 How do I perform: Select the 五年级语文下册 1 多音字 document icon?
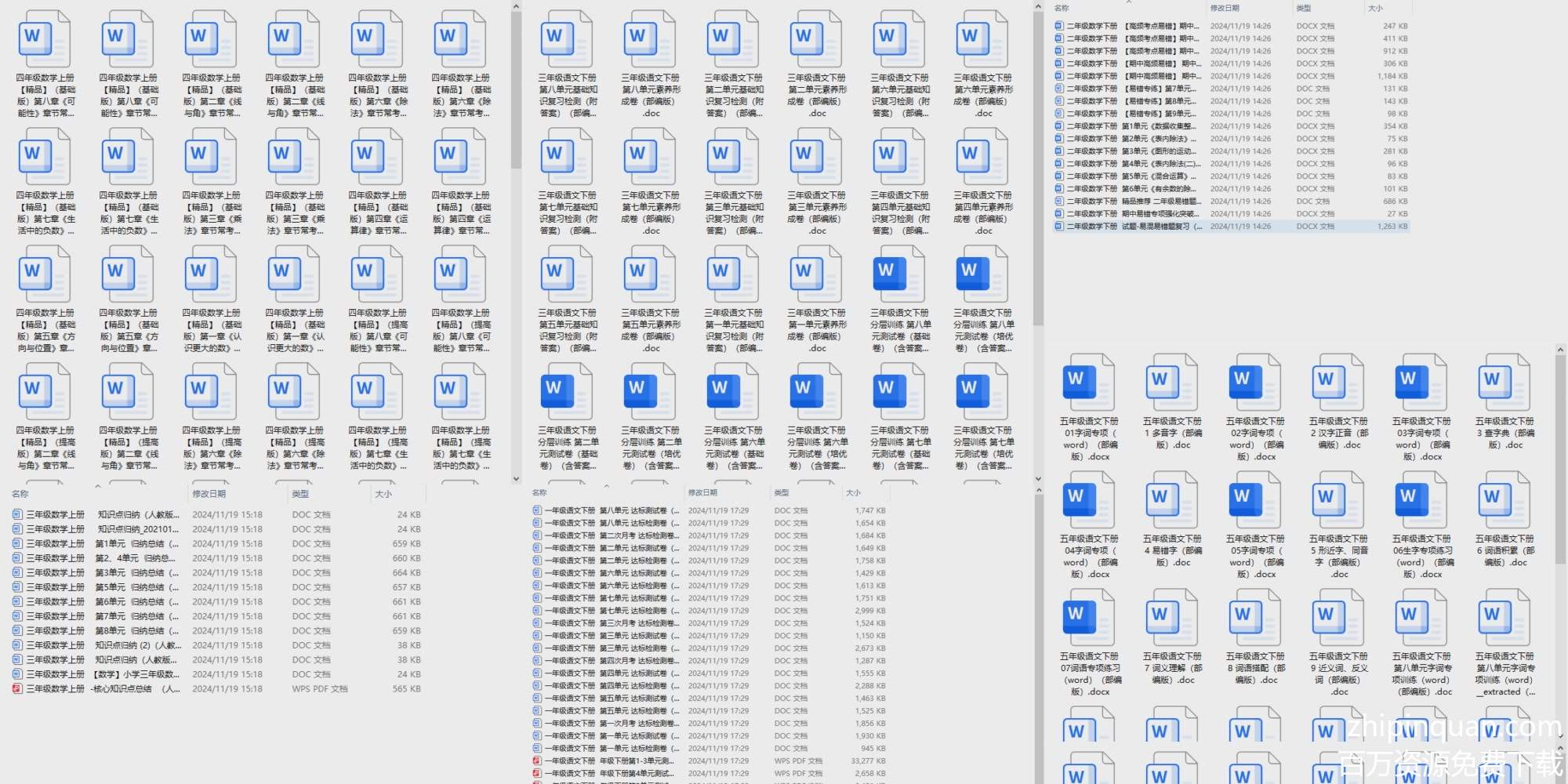(1171, 382)
